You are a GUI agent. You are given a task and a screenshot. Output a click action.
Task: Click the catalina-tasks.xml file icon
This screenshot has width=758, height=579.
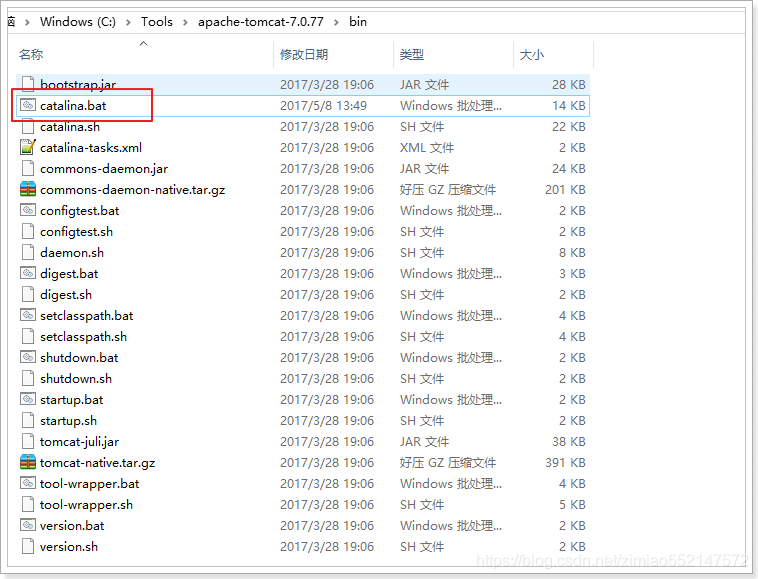28,147
